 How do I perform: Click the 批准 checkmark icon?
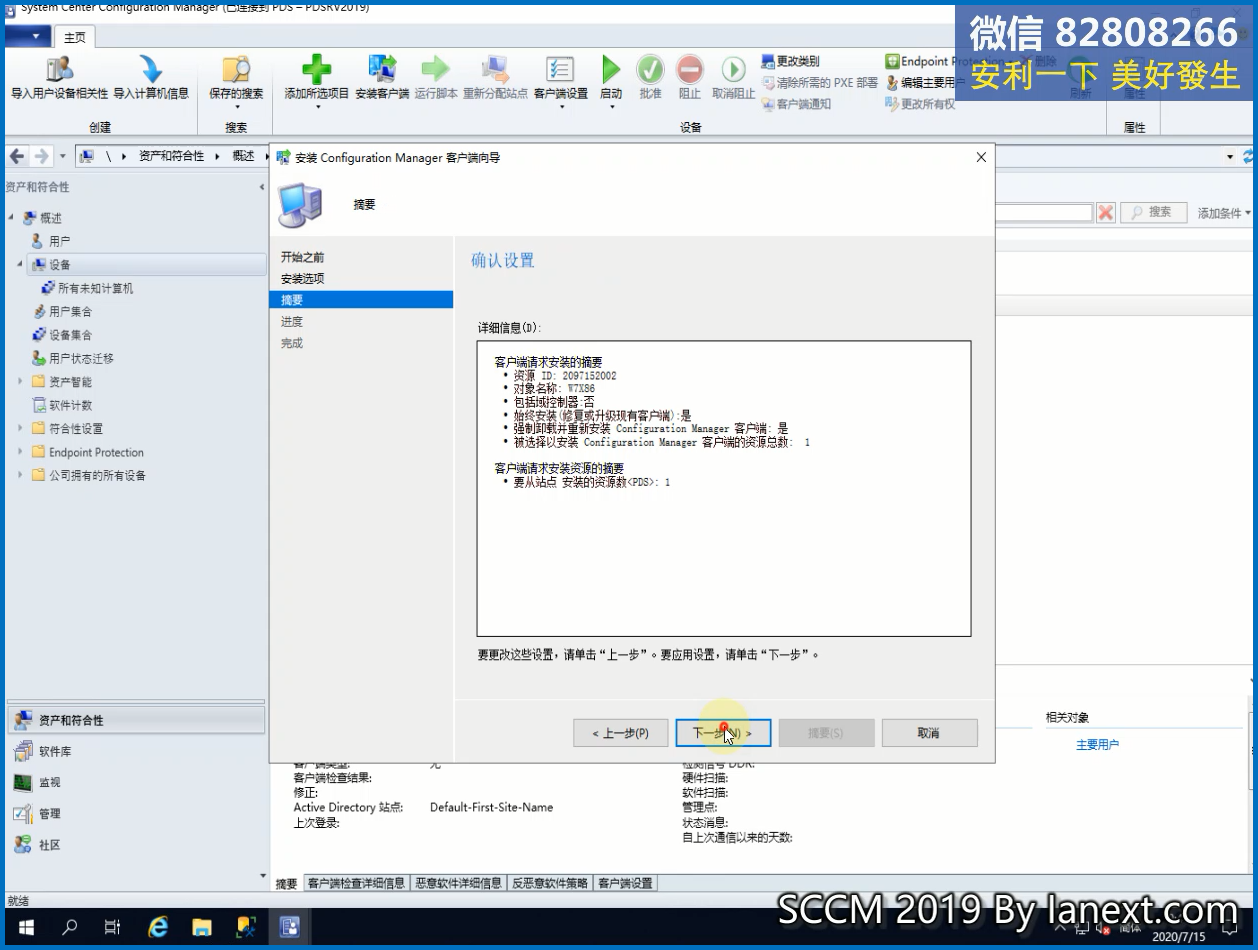tap(651, 69)
